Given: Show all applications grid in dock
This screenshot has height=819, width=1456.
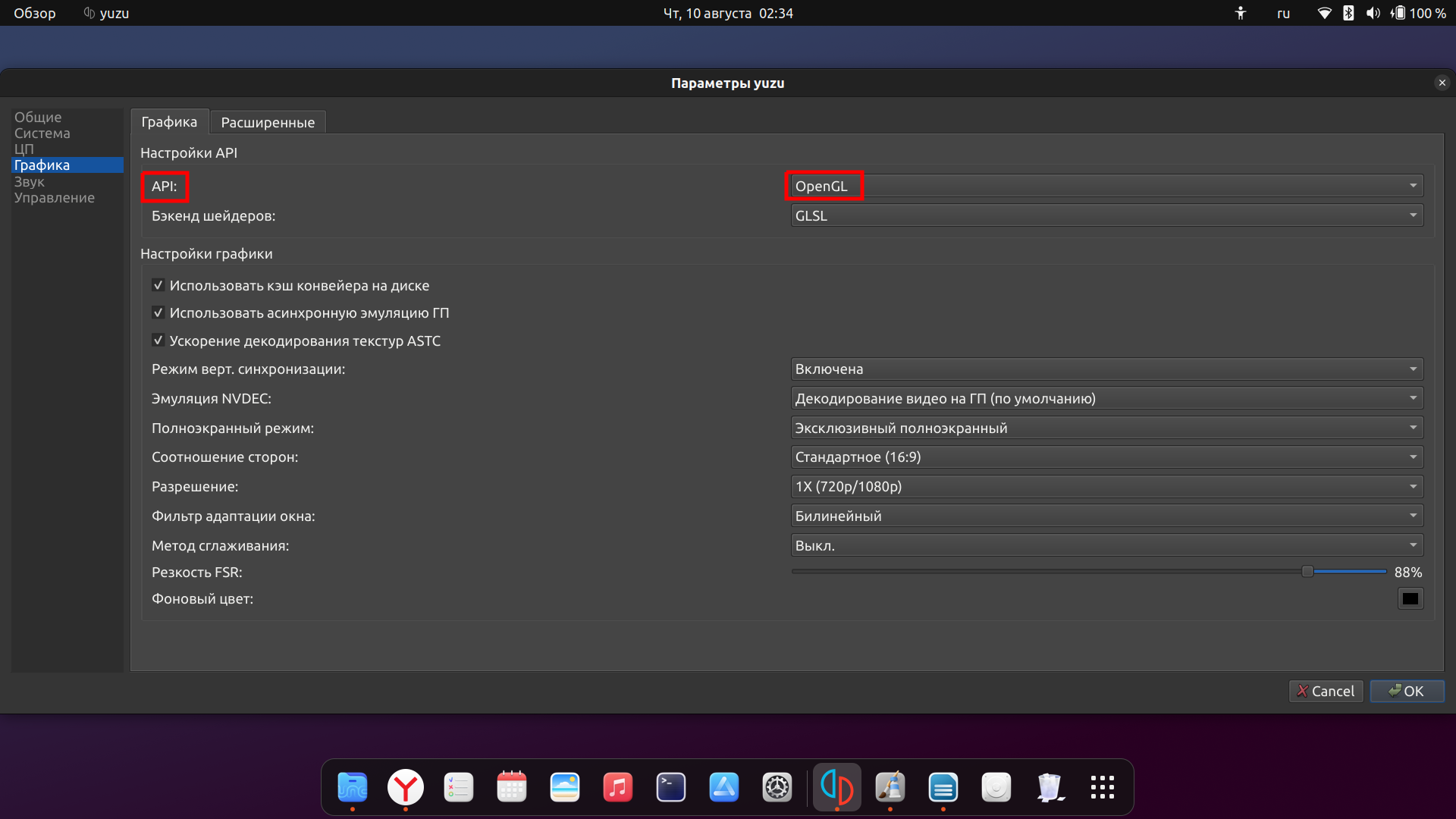Looking at the screenshot, I should [x=1103, y=787].
